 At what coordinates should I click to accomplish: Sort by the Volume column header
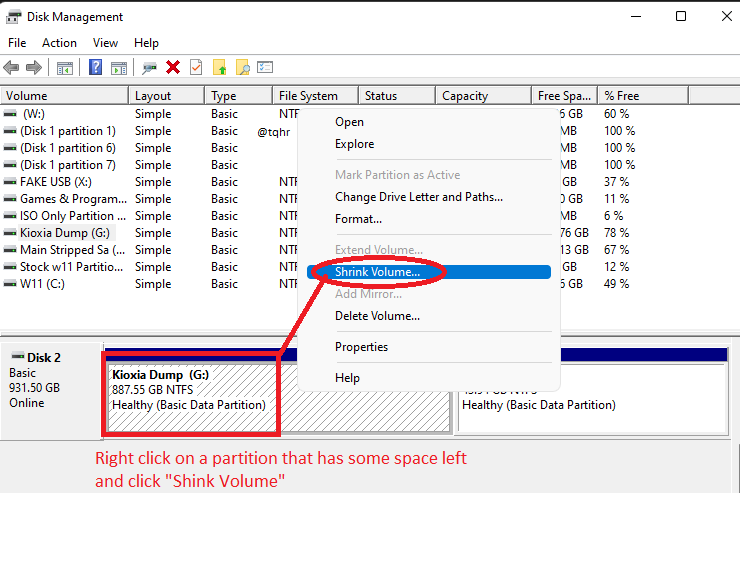tap(65, 96)
